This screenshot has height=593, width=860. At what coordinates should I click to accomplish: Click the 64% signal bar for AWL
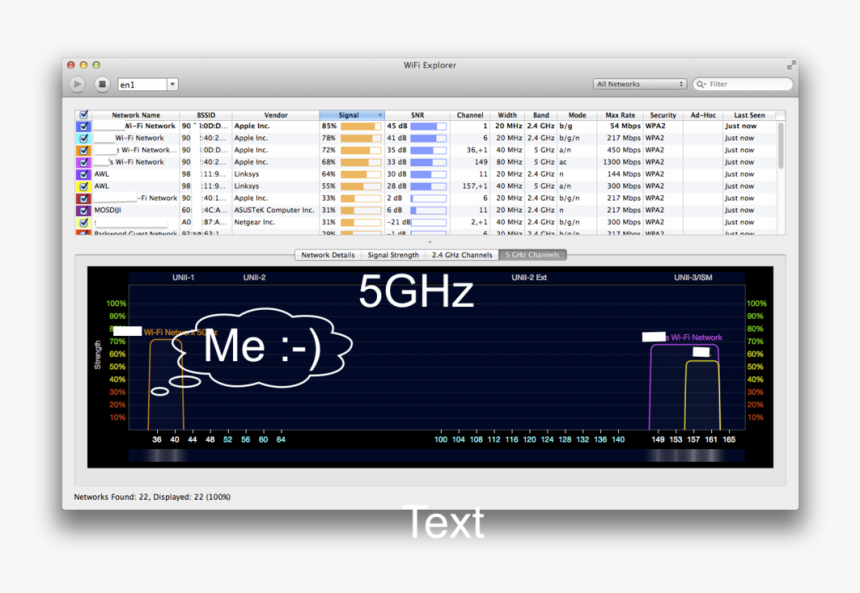[360, 174]
